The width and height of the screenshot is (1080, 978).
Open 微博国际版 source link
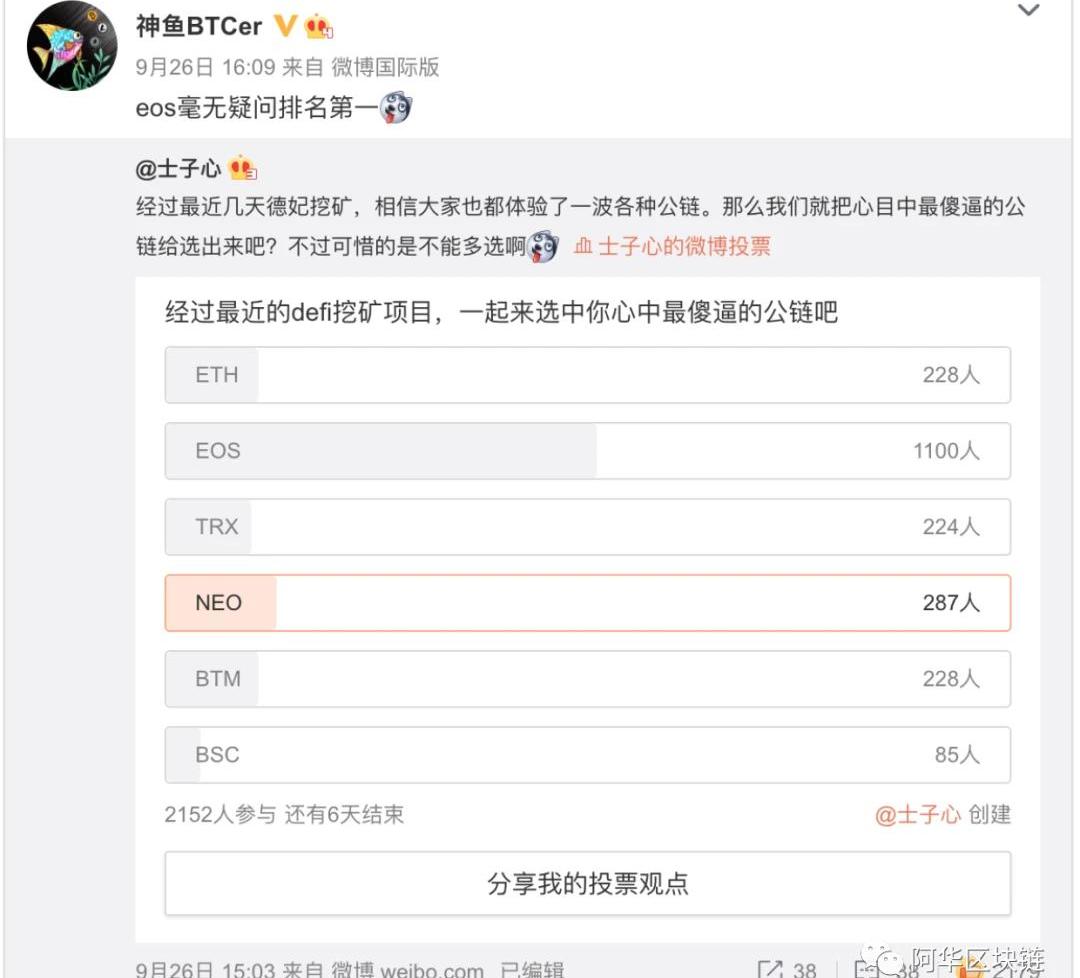[385, 67]
